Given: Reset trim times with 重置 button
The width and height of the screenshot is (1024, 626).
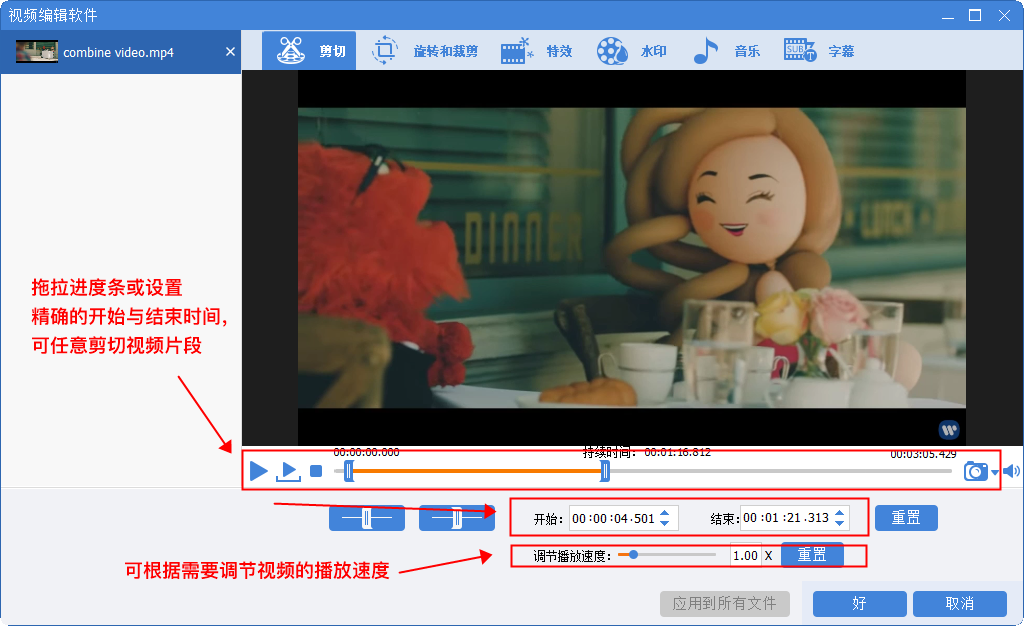Looking at the screenshot, I should tap(906, 518).
